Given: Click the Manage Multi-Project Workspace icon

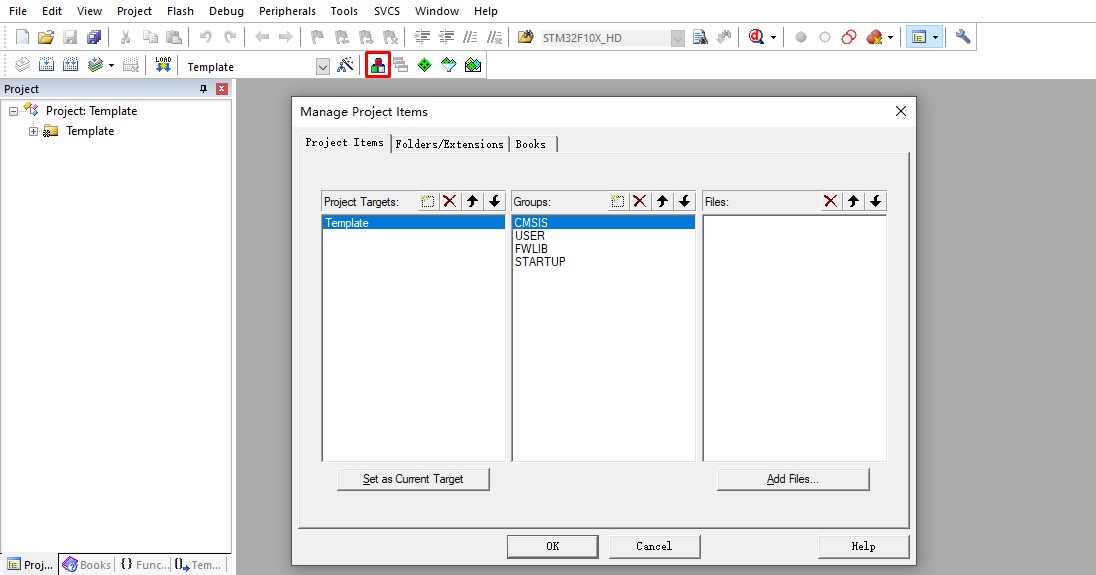Looking at the screenshot, I should click(401, 65).
